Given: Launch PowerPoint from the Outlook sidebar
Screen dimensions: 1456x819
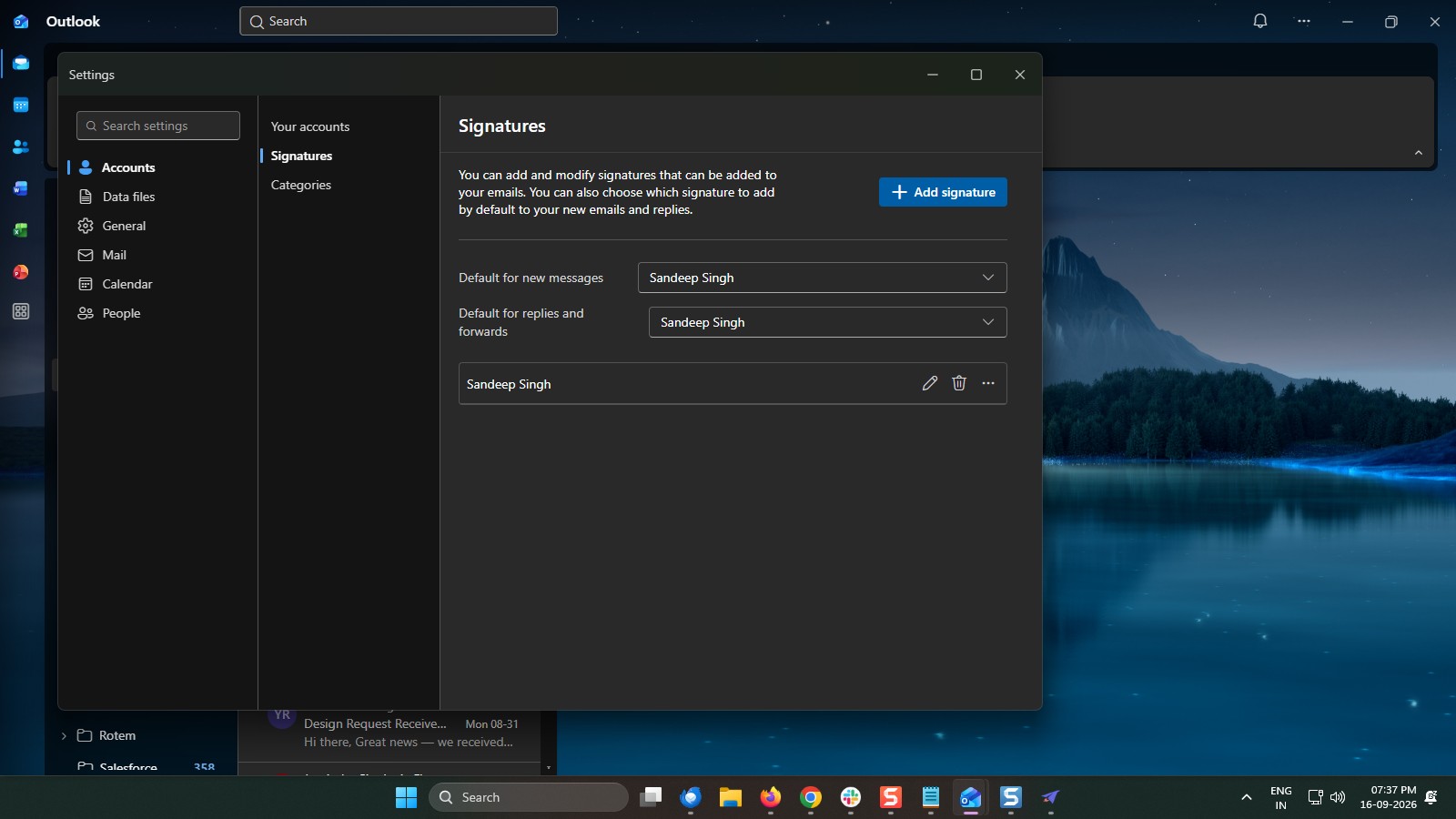Looking at the screenshot, I should coord(21,272).
